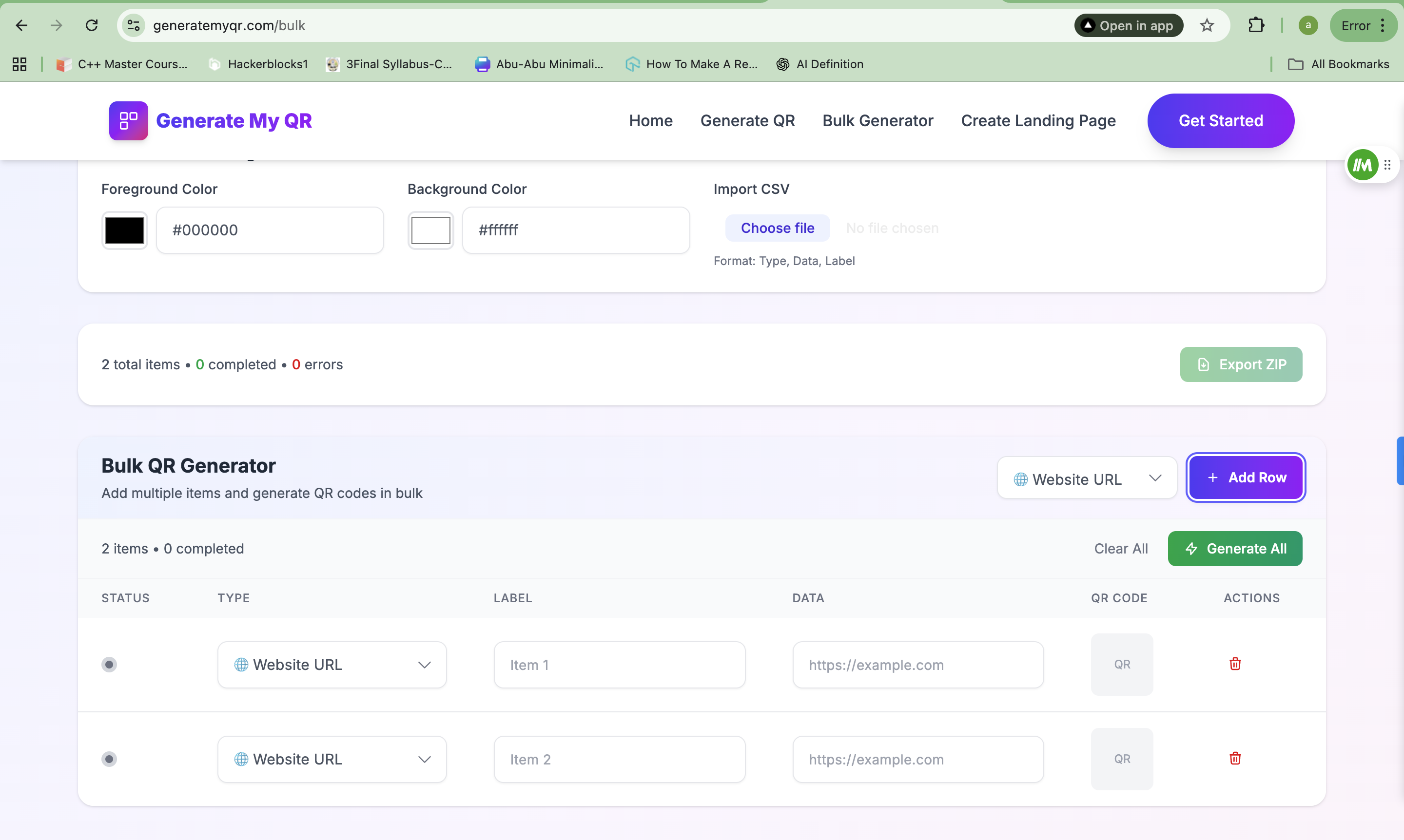
Task: Reload the page
Action: [92, 25]
